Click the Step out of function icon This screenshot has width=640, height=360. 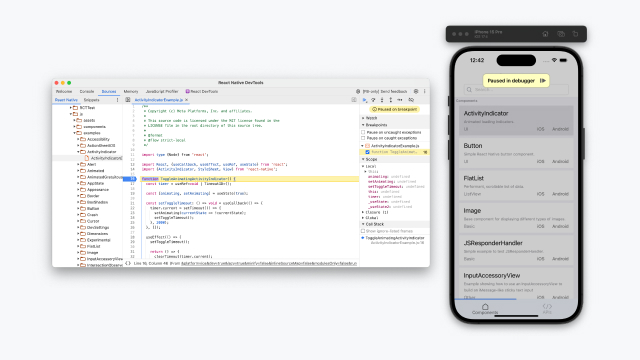tap(391, 100)
